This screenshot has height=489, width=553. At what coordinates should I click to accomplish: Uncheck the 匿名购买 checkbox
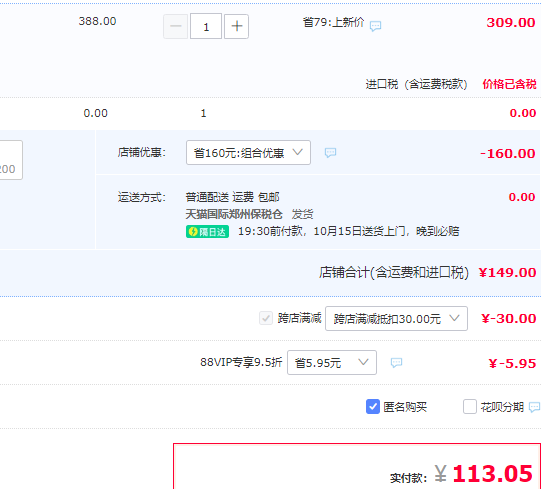pos(373,407)
